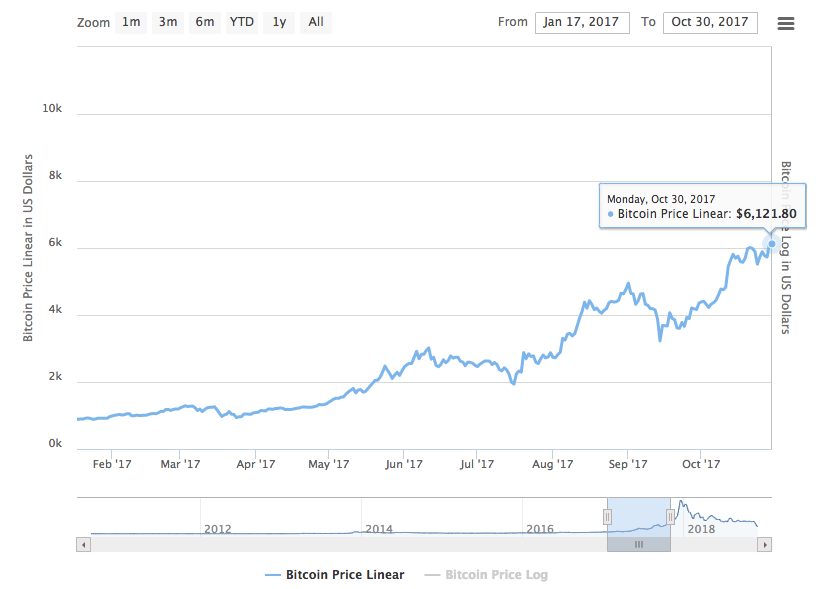Click the May '17 axis label

click(x=328, y=464)
